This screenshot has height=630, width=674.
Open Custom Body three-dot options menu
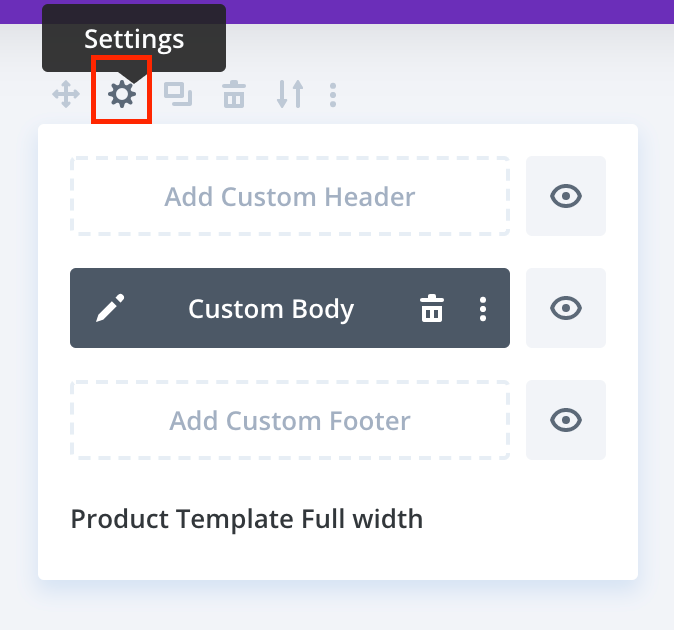pos(483,309)
